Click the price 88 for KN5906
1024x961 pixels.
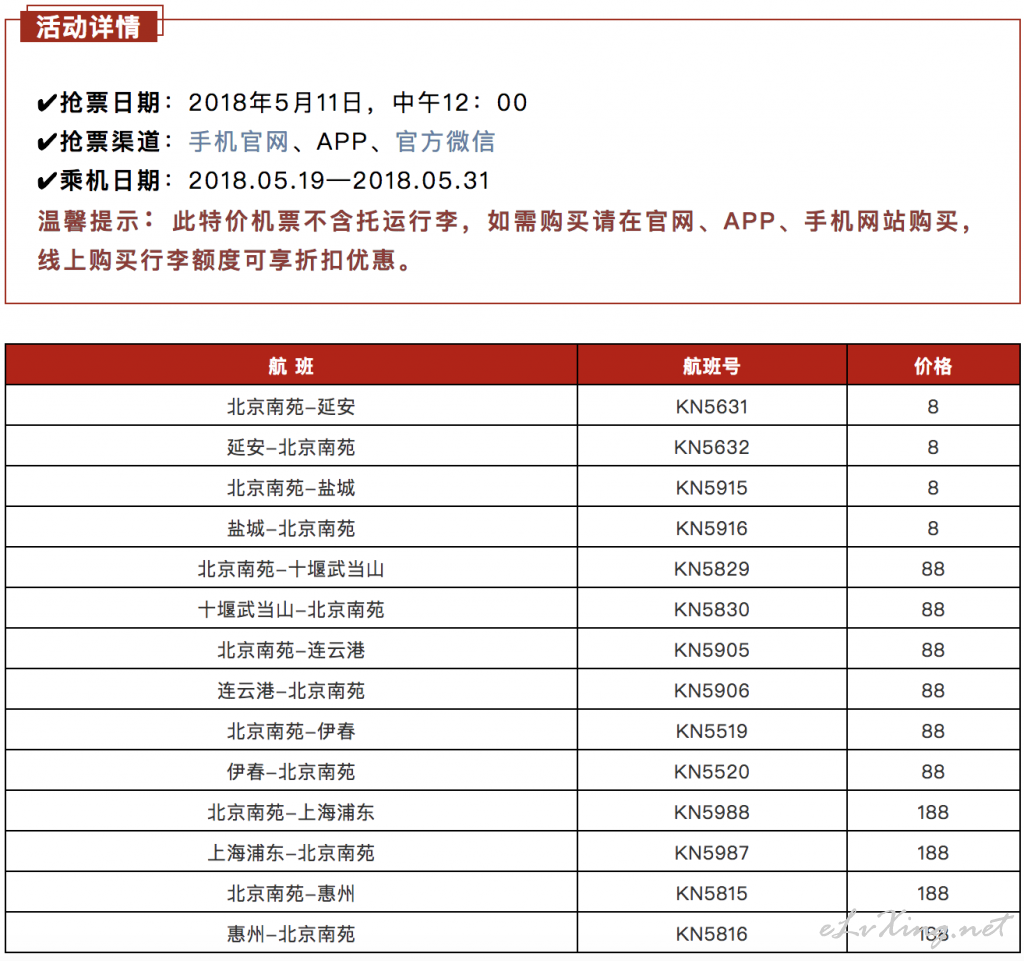coord(933,690)
